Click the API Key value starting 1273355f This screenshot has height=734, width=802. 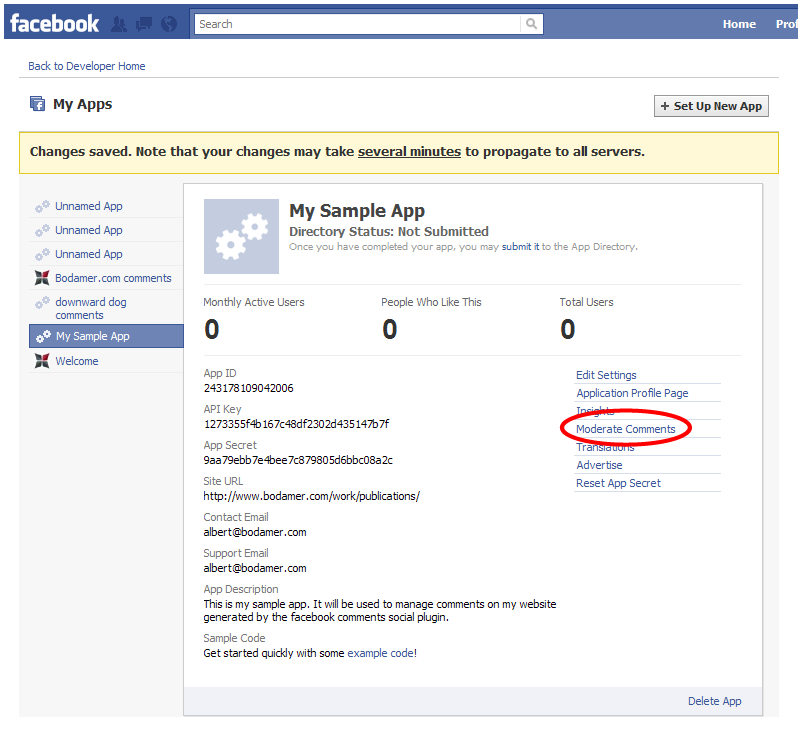click(296, 424)
